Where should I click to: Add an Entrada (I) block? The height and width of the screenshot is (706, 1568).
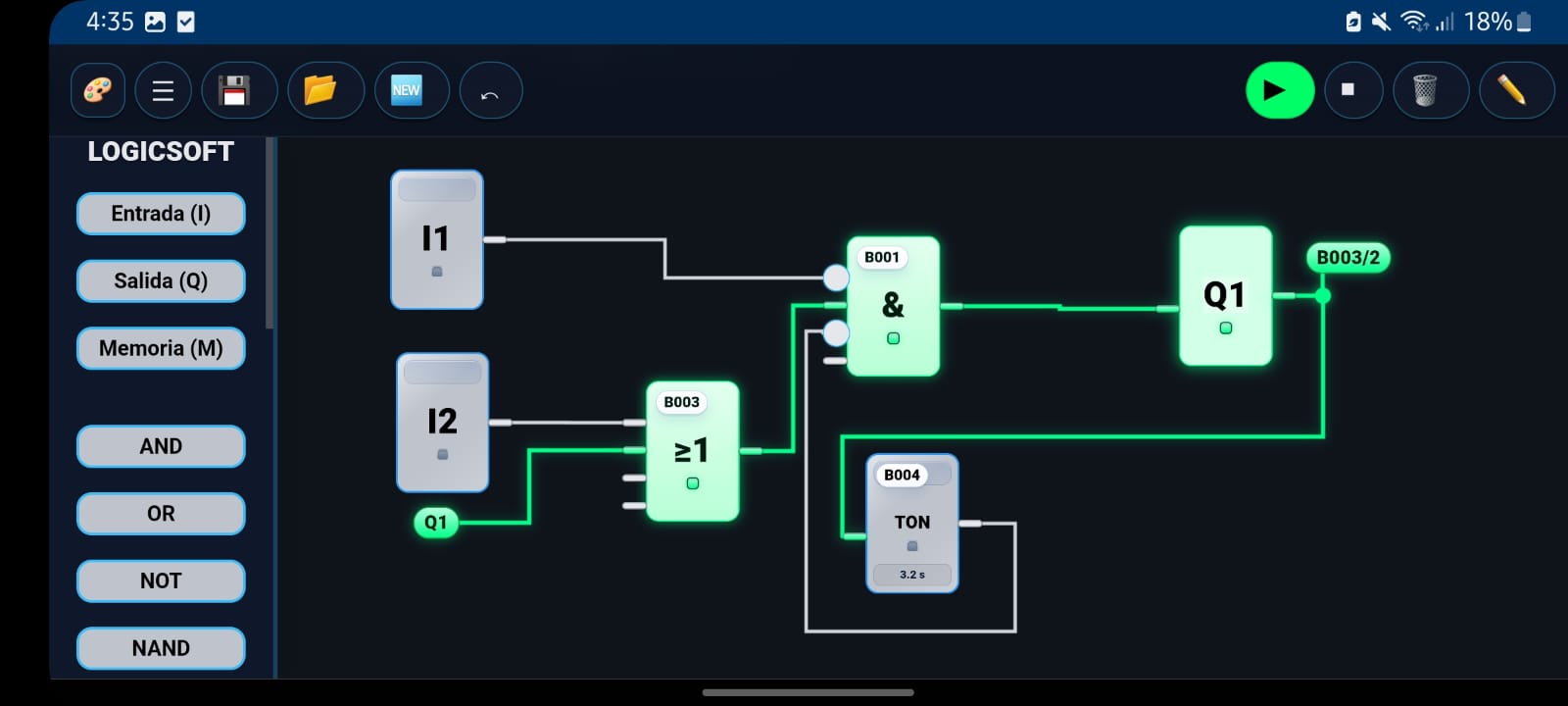pyautogui.click(x=161, y=214)
